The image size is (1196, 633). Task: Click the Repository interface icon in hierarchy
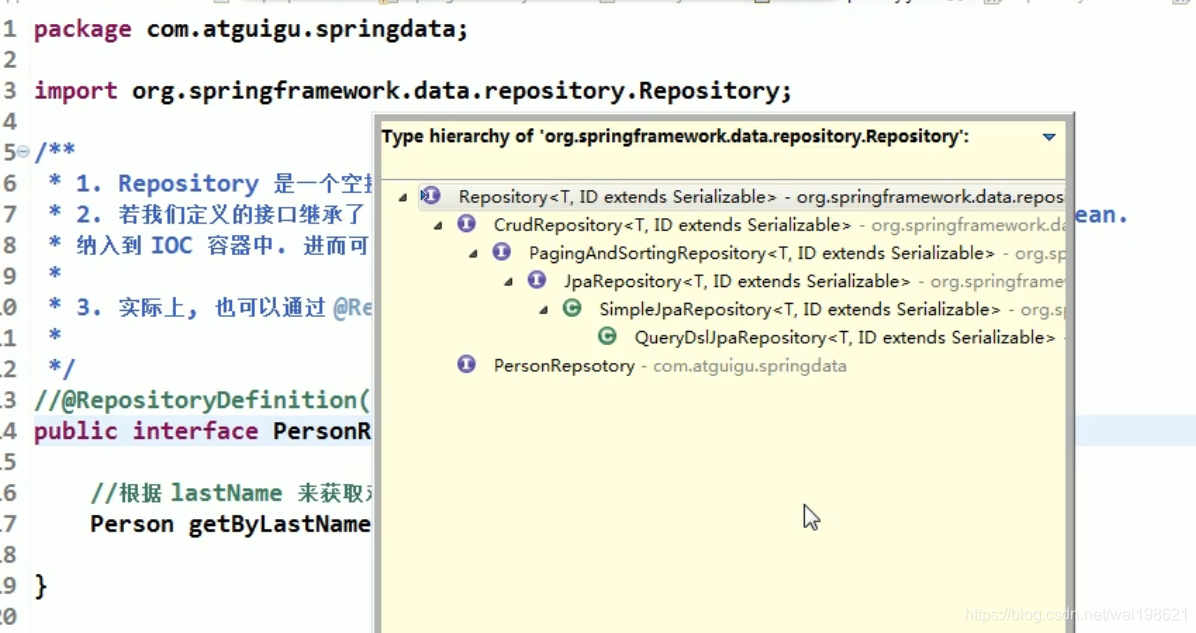(431, 196)
